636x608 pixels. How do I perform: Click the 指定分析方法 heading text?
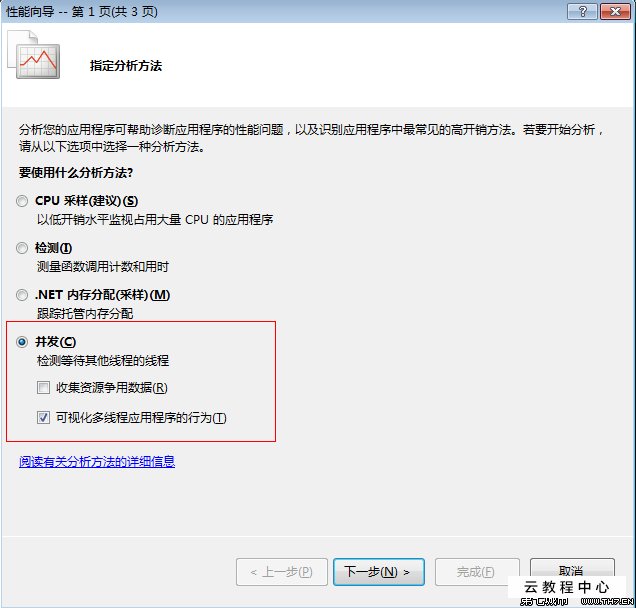[x=126, y=66]
